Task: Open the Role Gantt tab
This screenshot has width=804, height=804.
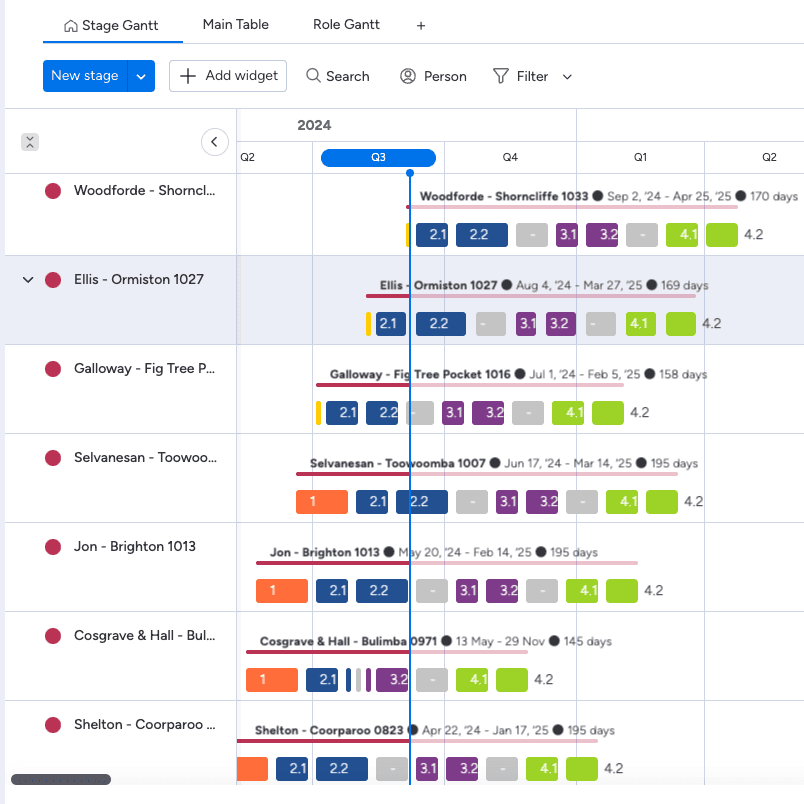Action: [x=346, y=24]
